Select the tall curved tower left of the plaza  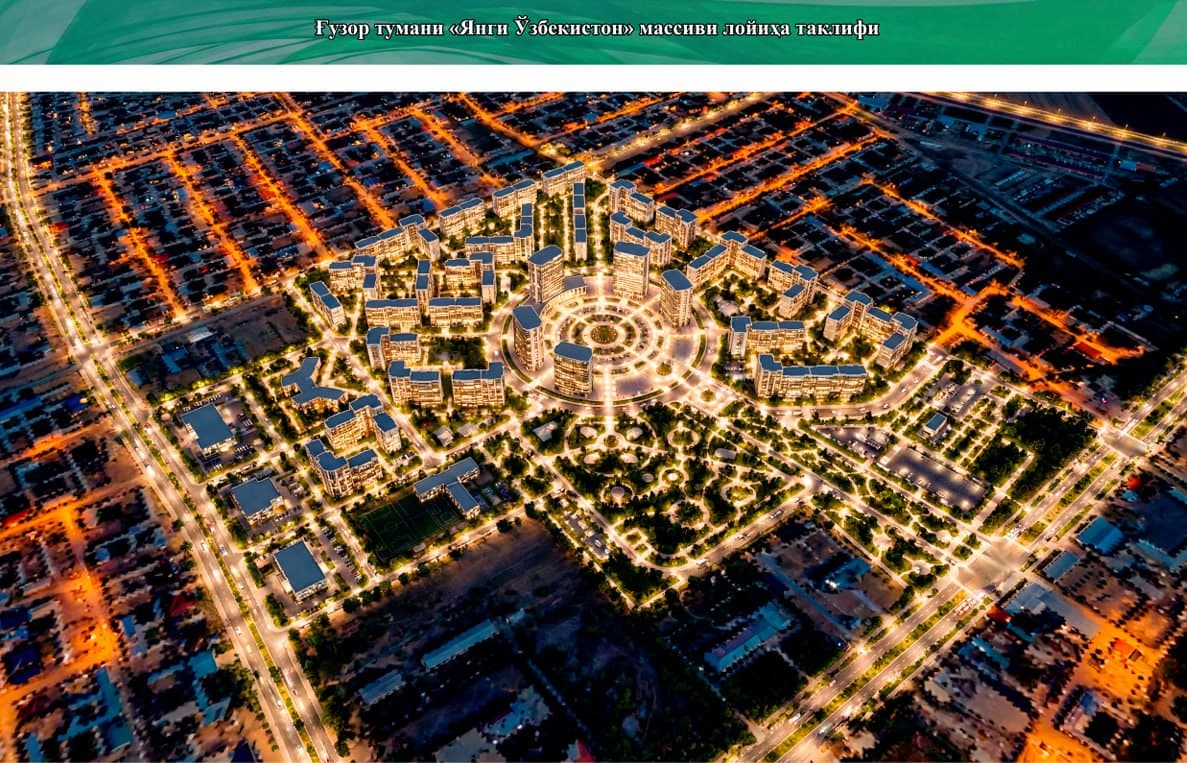pyautogui.click(x=528, y=337)
